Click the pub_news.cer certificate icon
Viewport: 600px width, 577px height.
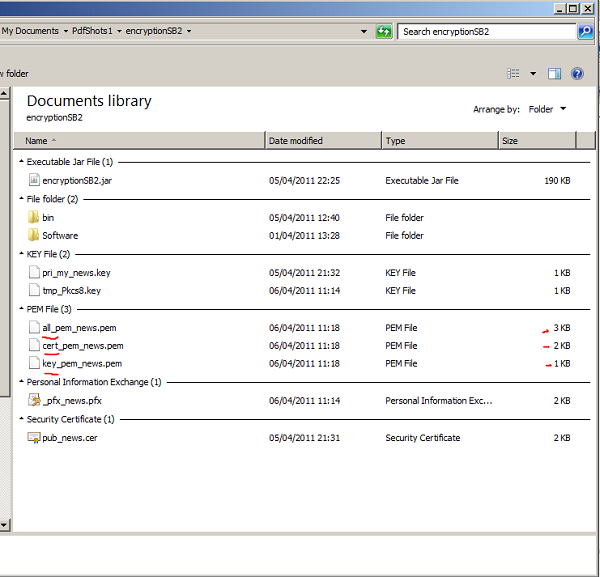coord(34,437)
